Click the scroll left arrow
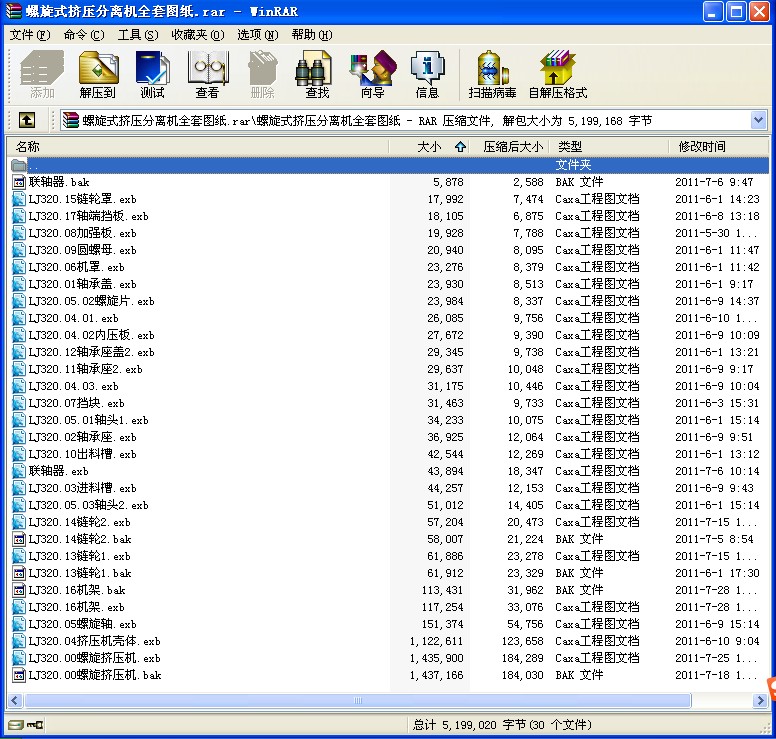Viewport: 776px width, 739px height. click(x=14, y=700)
